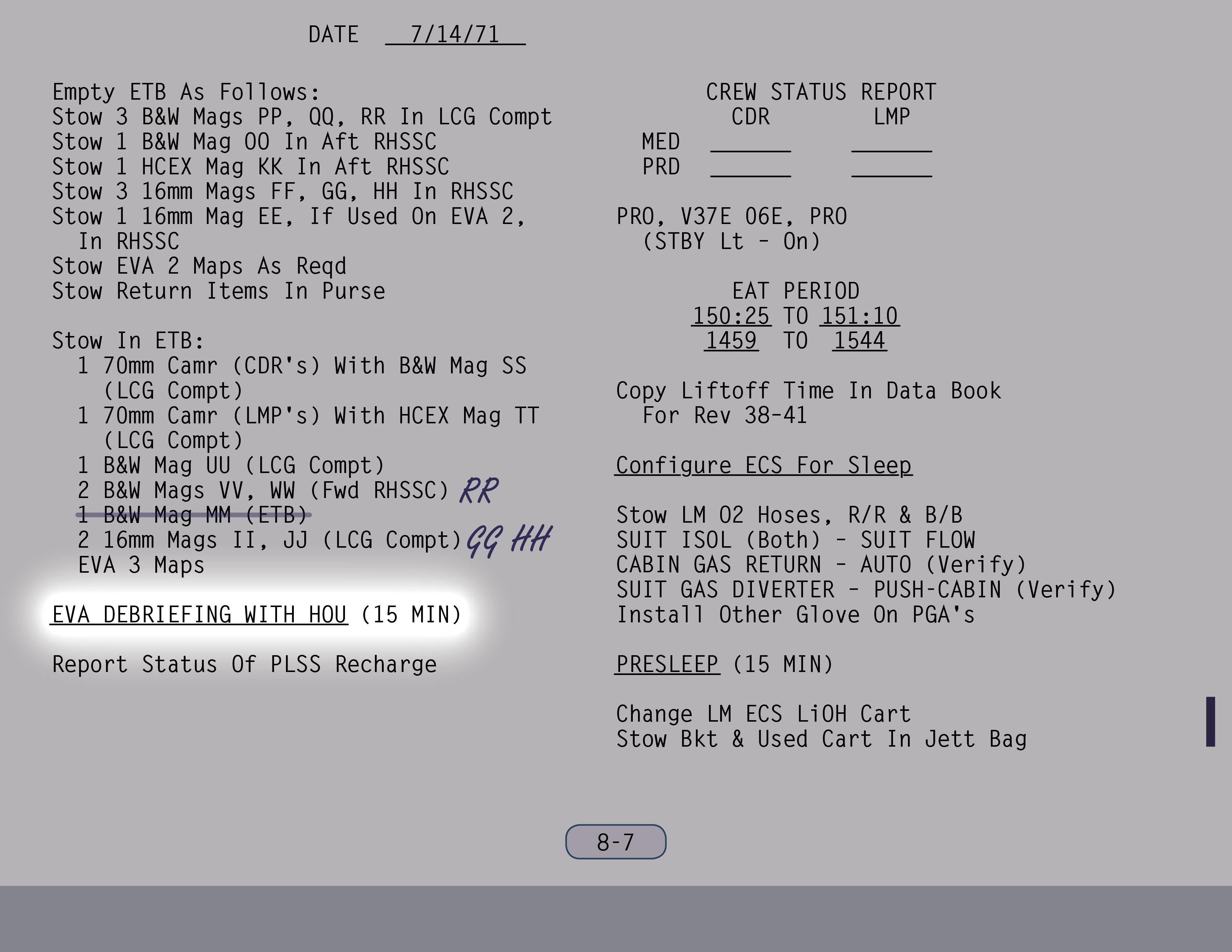This screenshot has width=1232, height=952.
Task: Select the underlined PRESLEEP heading
Action: point(667,665)
